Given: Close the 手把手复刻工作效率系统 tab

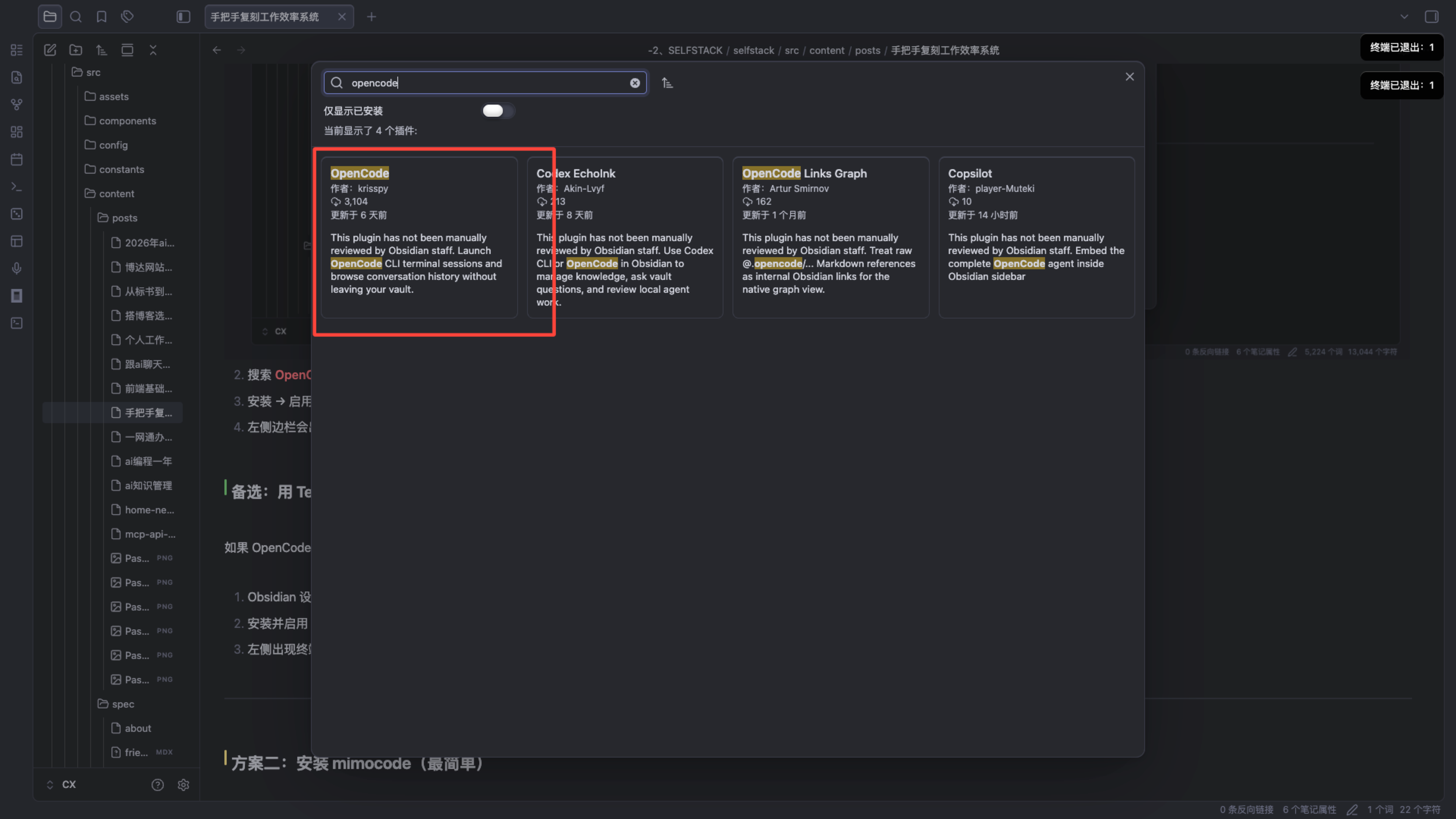Looking at the screenshot, I should pos(341,16).
